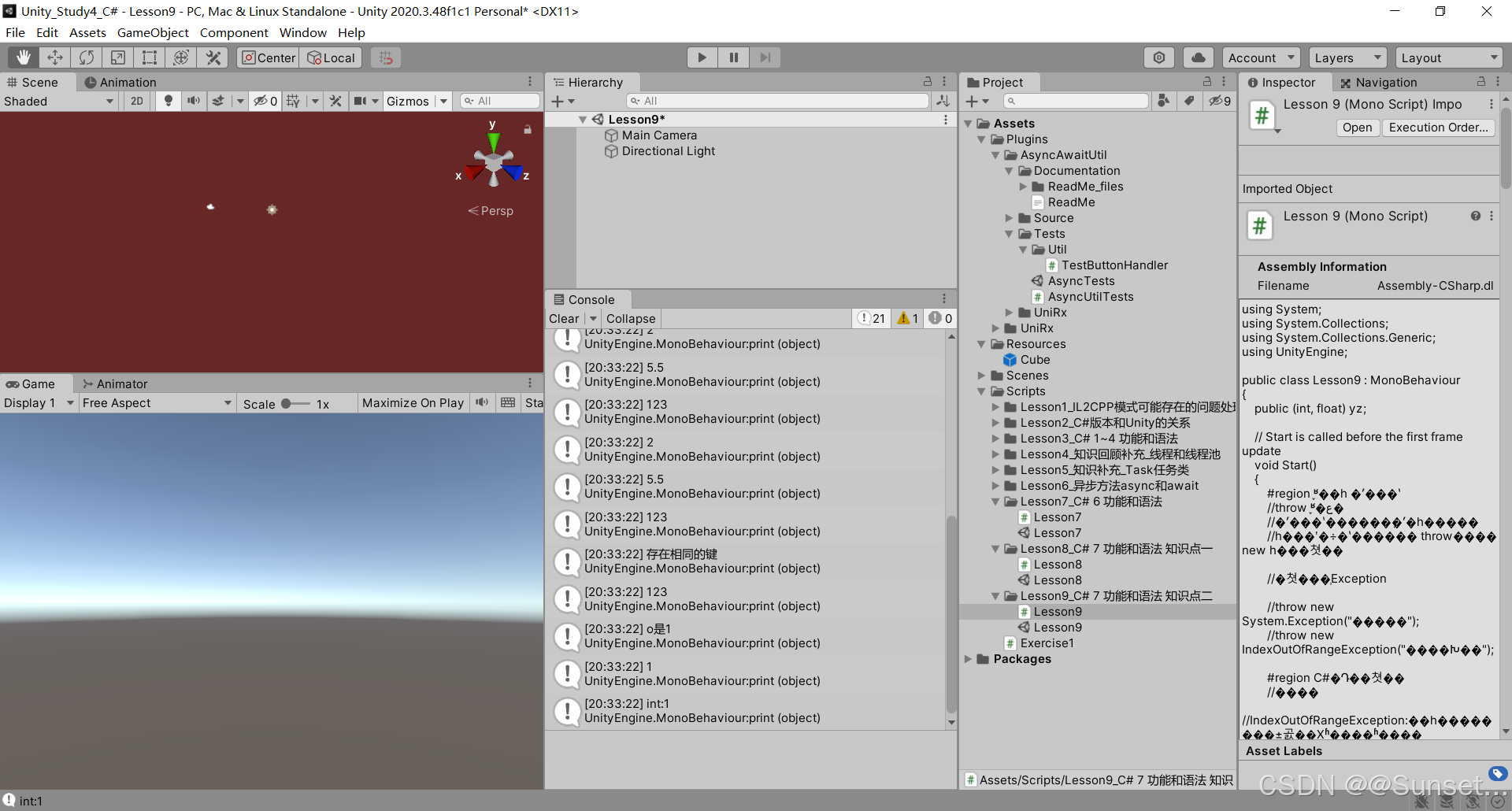Toggle scene audio icon
Image resolution: width=1512 pixels, height=811 pixels.
193,101
